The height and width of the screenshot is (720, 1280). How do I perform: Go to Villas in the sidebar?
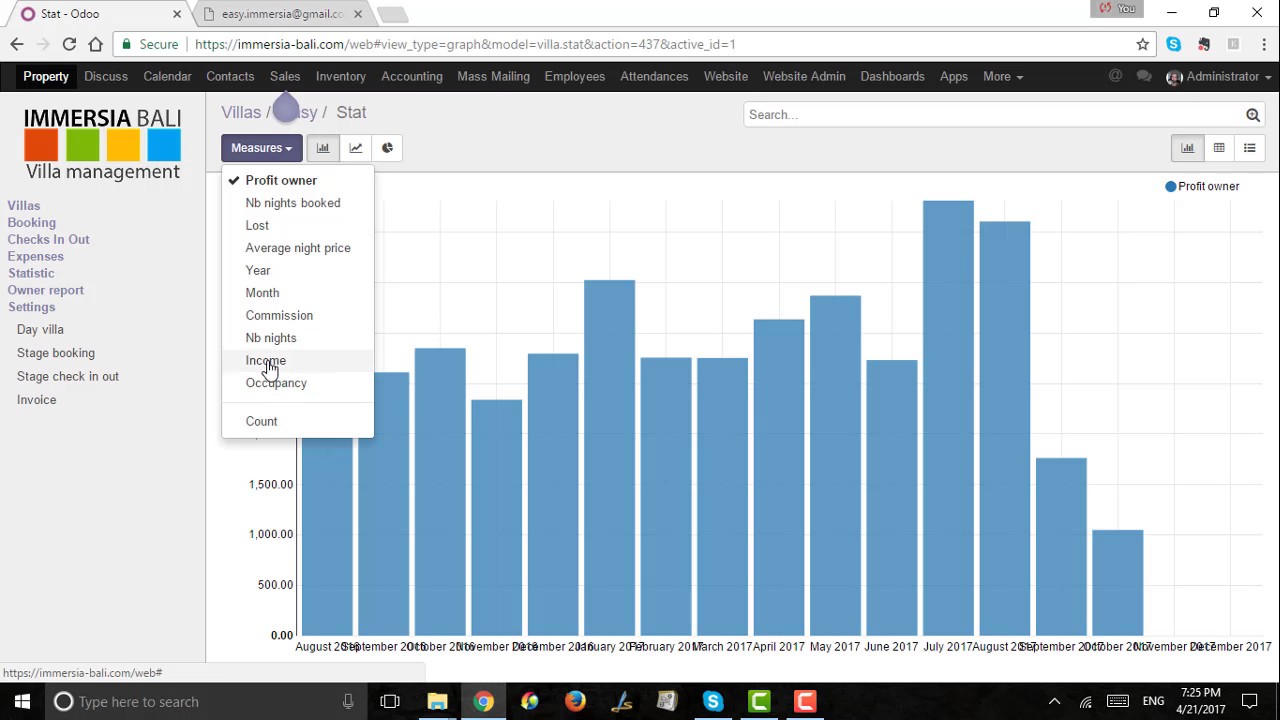click(24, 205)
